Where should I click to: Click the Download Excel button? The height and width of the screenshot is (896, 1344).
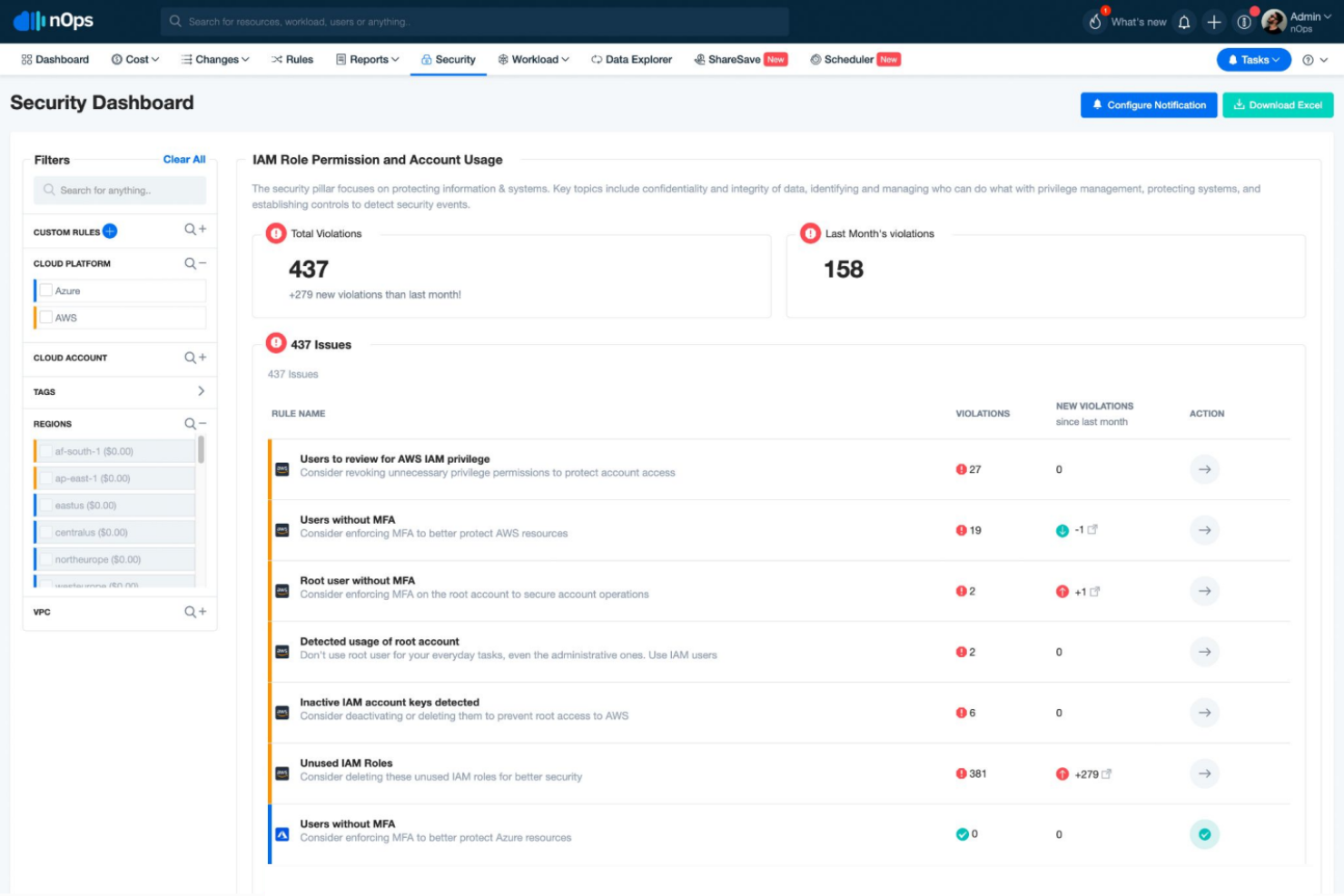[x=1278, y=104]
